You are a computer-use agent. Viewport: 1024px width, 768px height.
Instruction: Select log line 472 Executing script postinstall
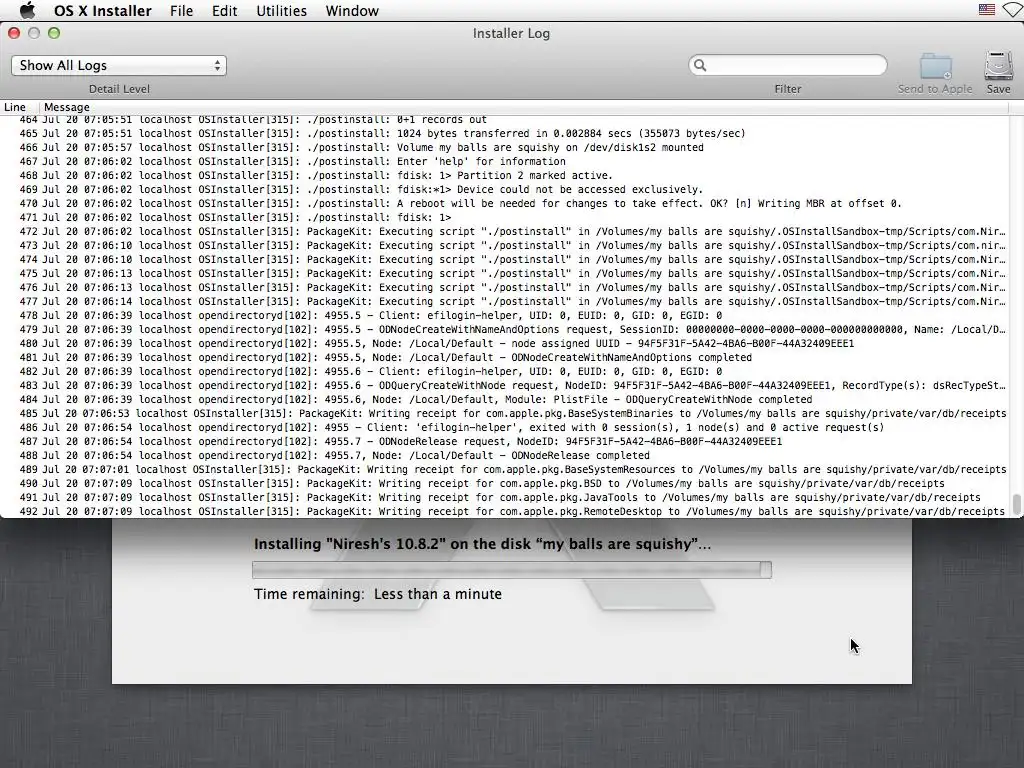[504, 231]
